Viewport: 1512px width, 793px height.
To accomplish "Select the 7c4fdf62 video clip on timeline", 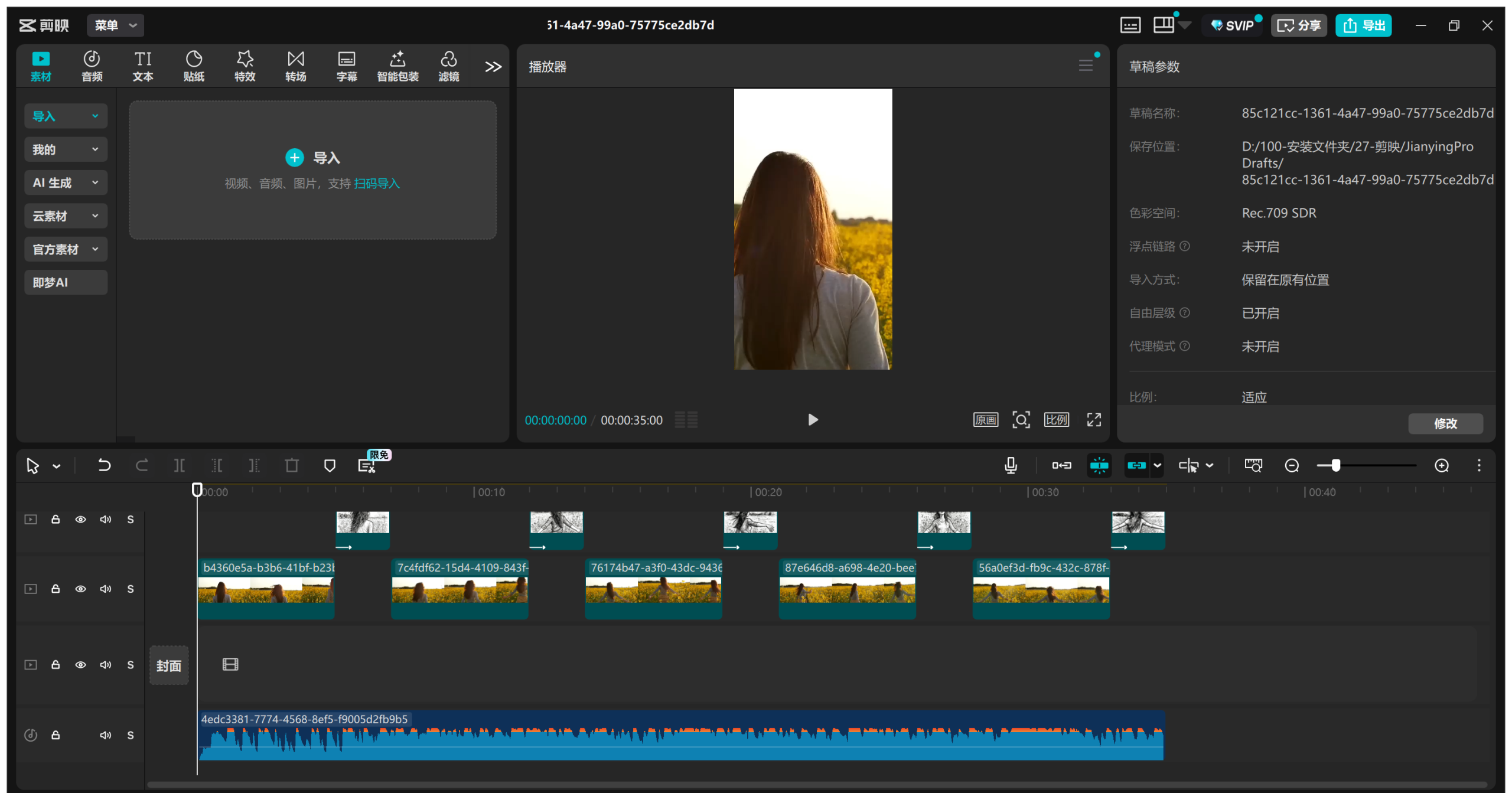I will 460,589.
